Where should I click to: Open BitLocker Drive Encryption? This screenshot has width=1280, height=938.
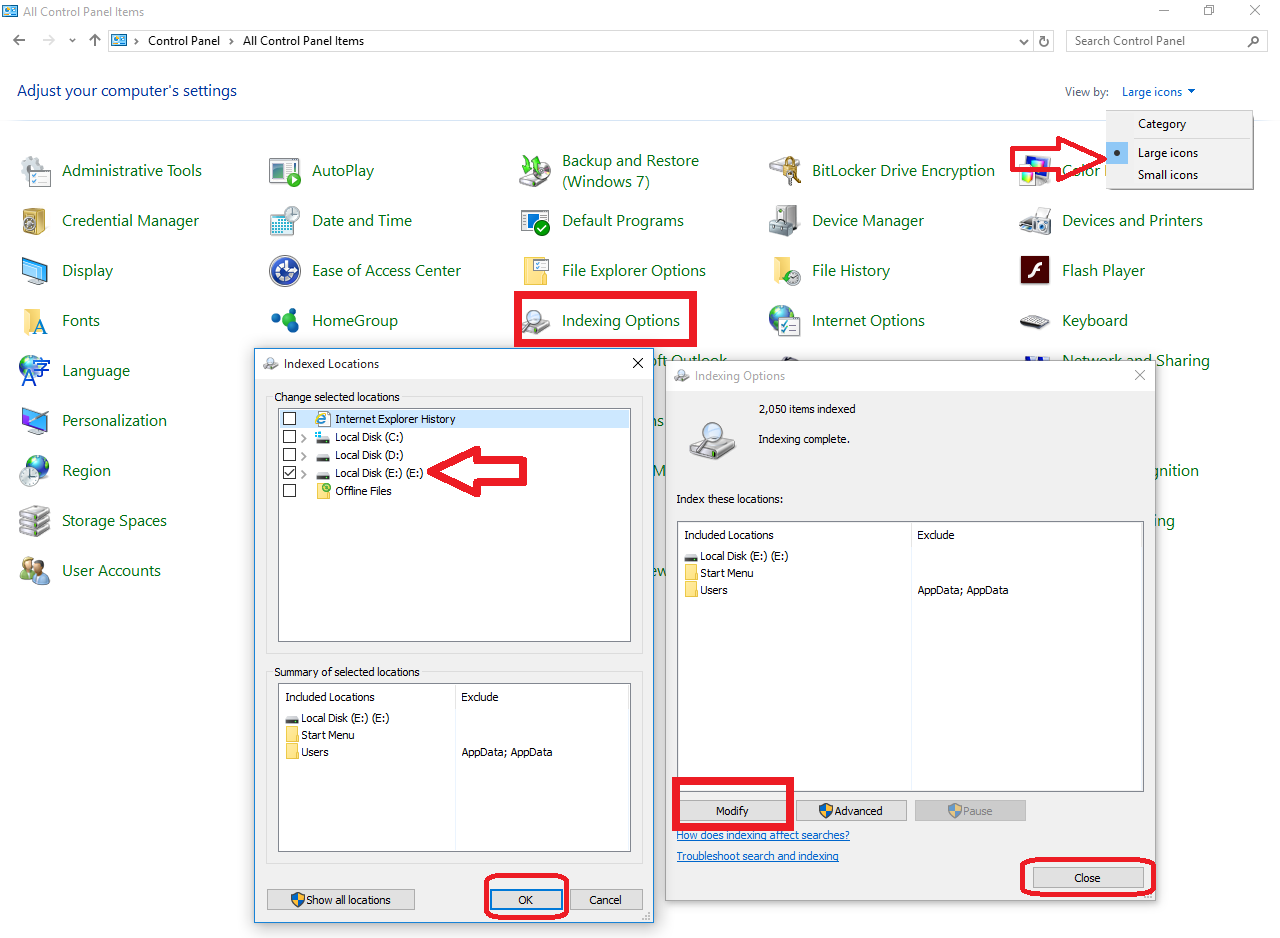[x=903, y=170]
